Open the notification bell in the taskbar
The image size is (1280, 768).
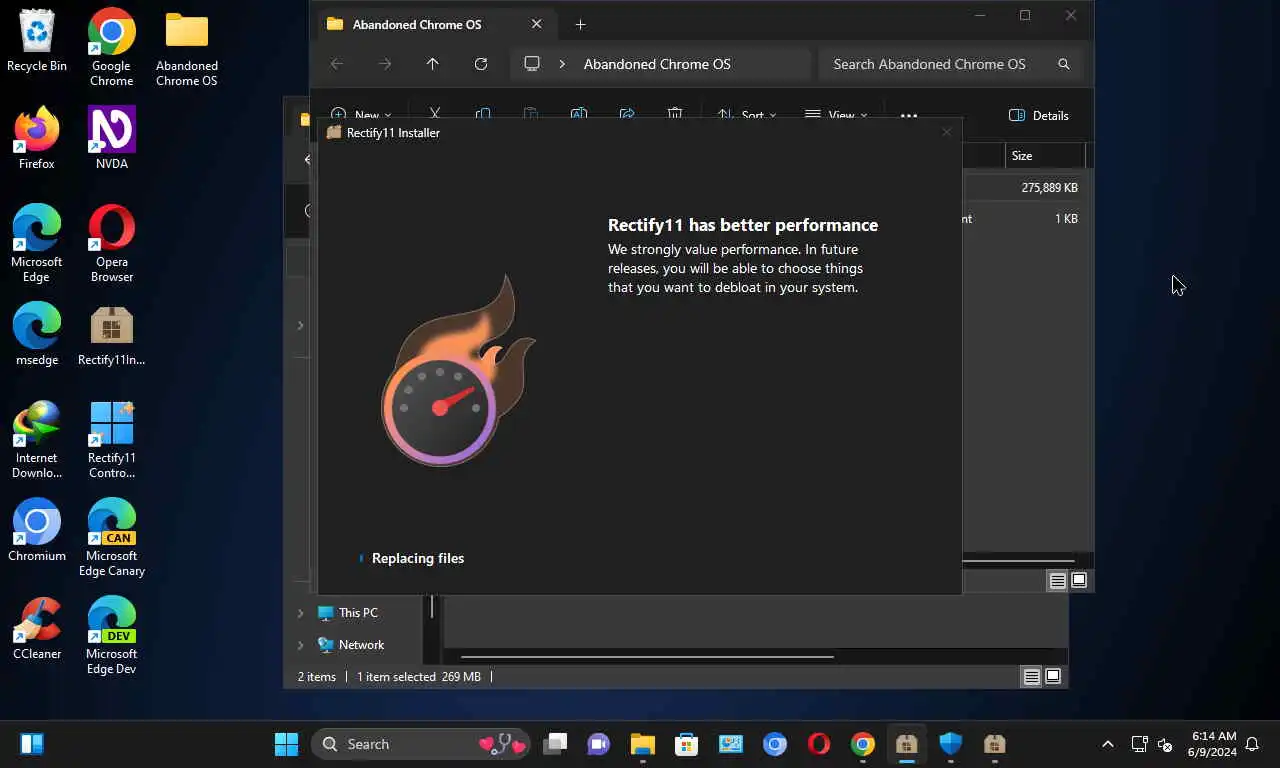(1252, 744)
